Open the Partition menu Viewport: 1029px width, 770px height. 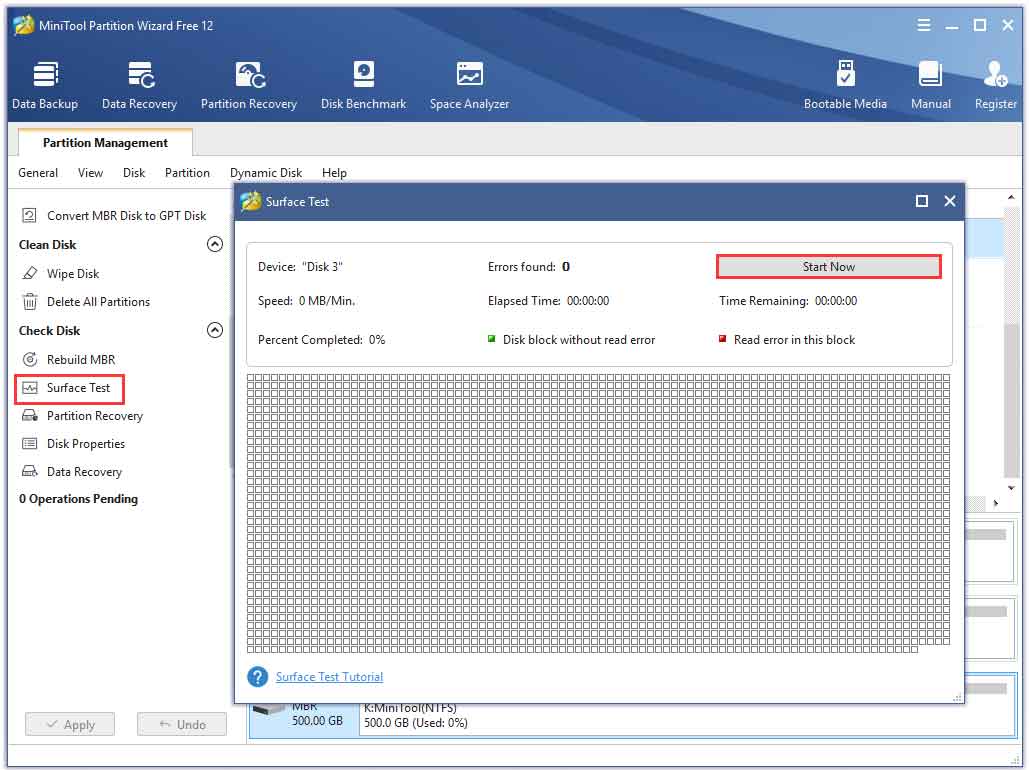coord(187,173)
